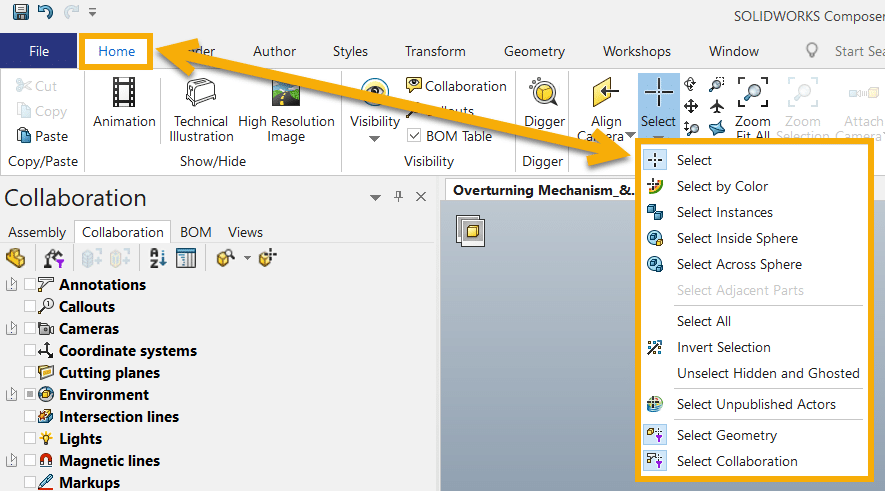Open the Animation mode

[x=124, y=102]
